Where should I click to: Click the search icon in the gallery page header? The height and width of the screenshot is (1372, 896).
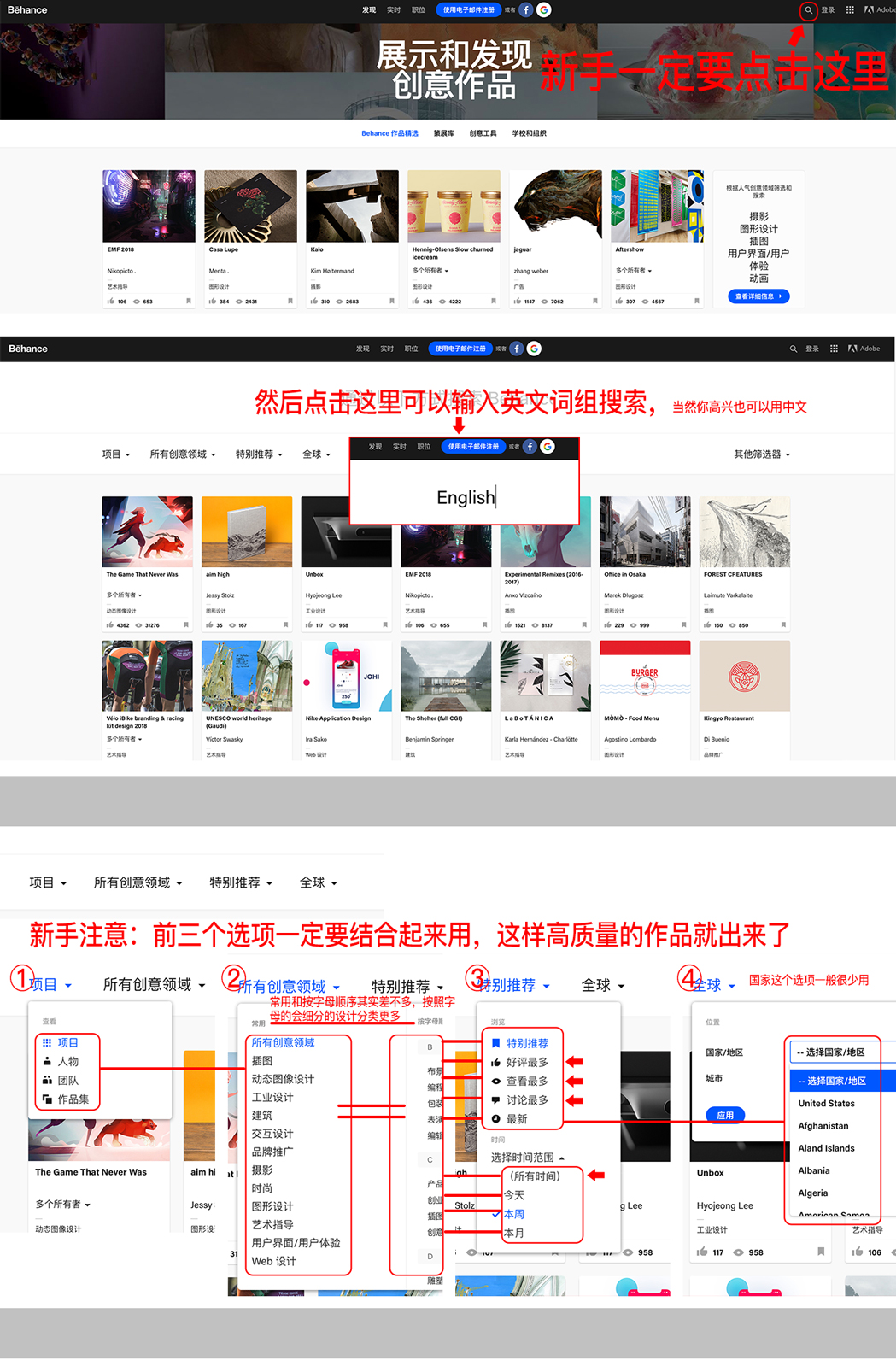[794, 349]
